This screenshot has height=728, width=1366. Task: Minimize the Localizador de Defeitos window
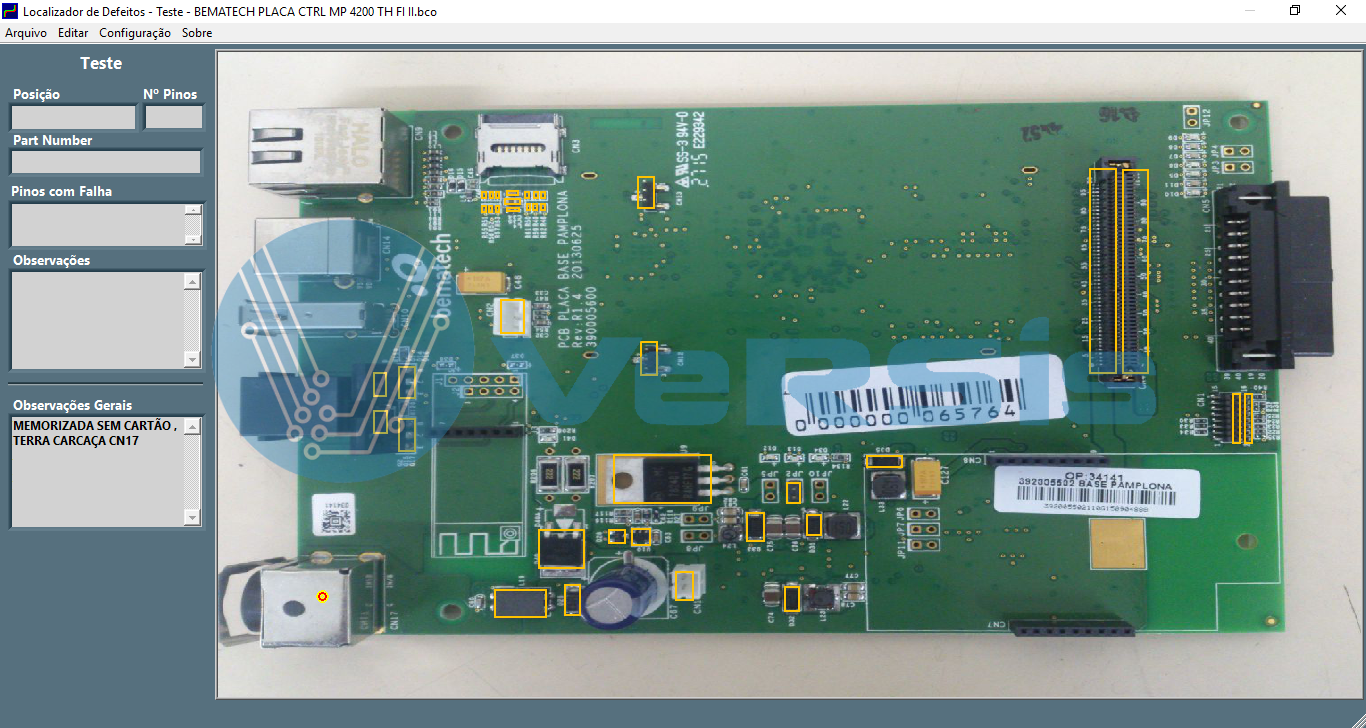click(1249, 11)
